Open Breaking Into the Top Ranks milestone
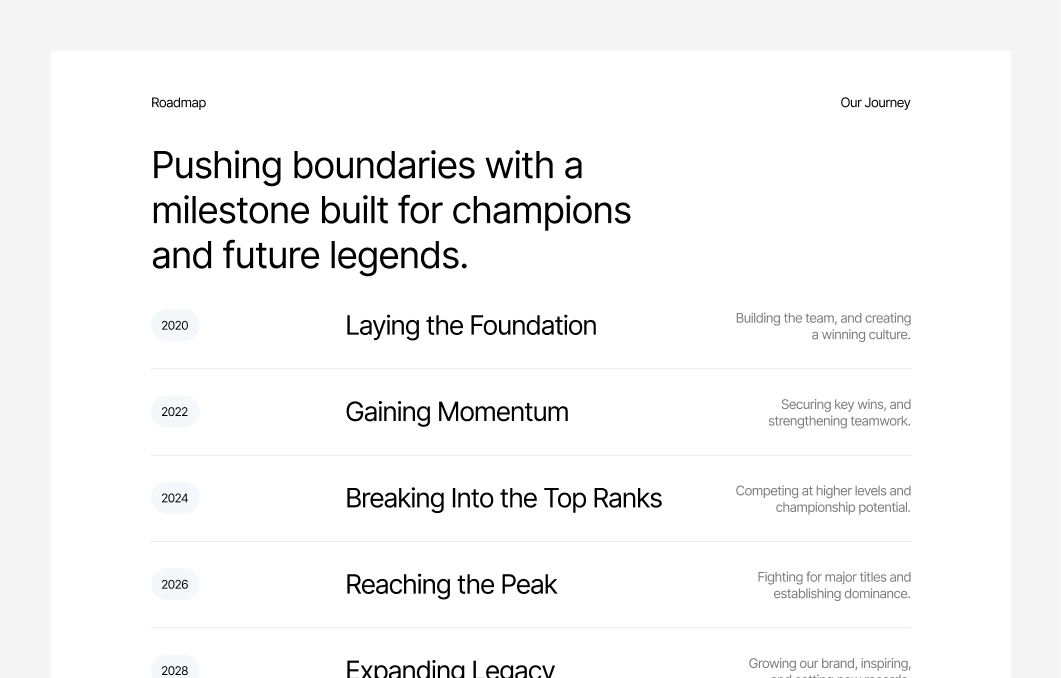 tap(503, 498)
